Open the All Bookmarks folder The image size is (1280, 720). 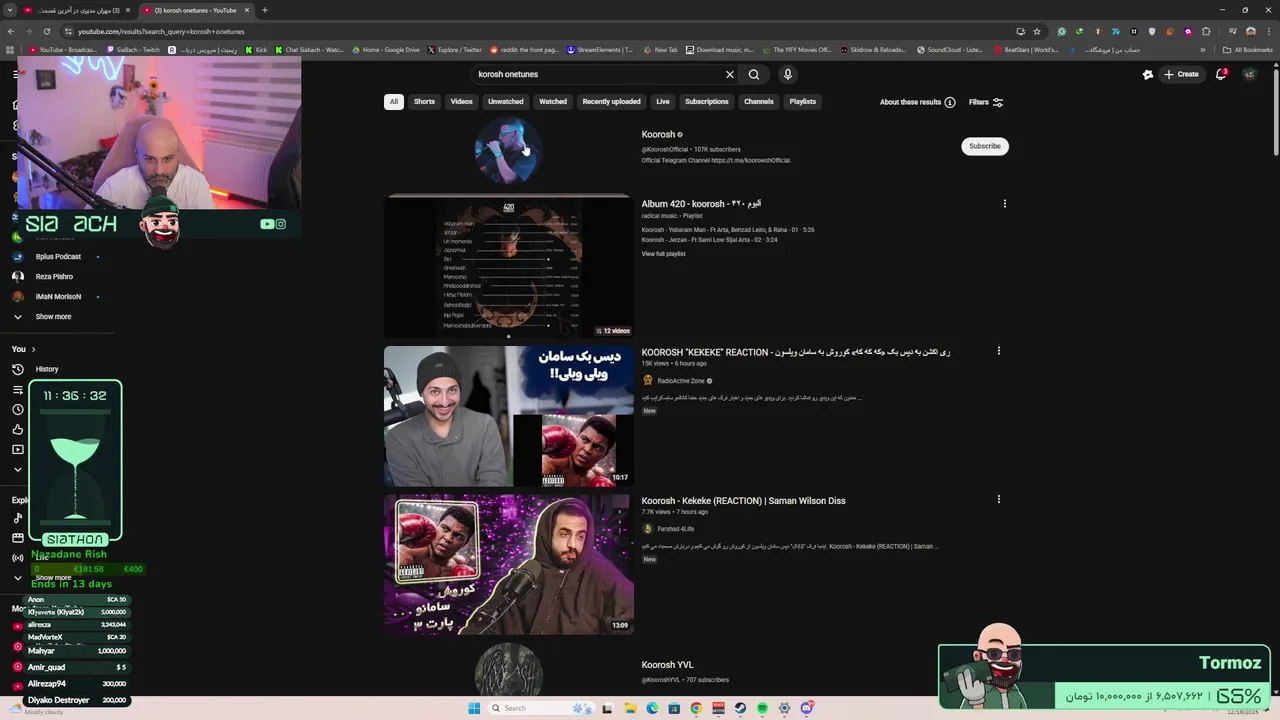pos(1247,50)
